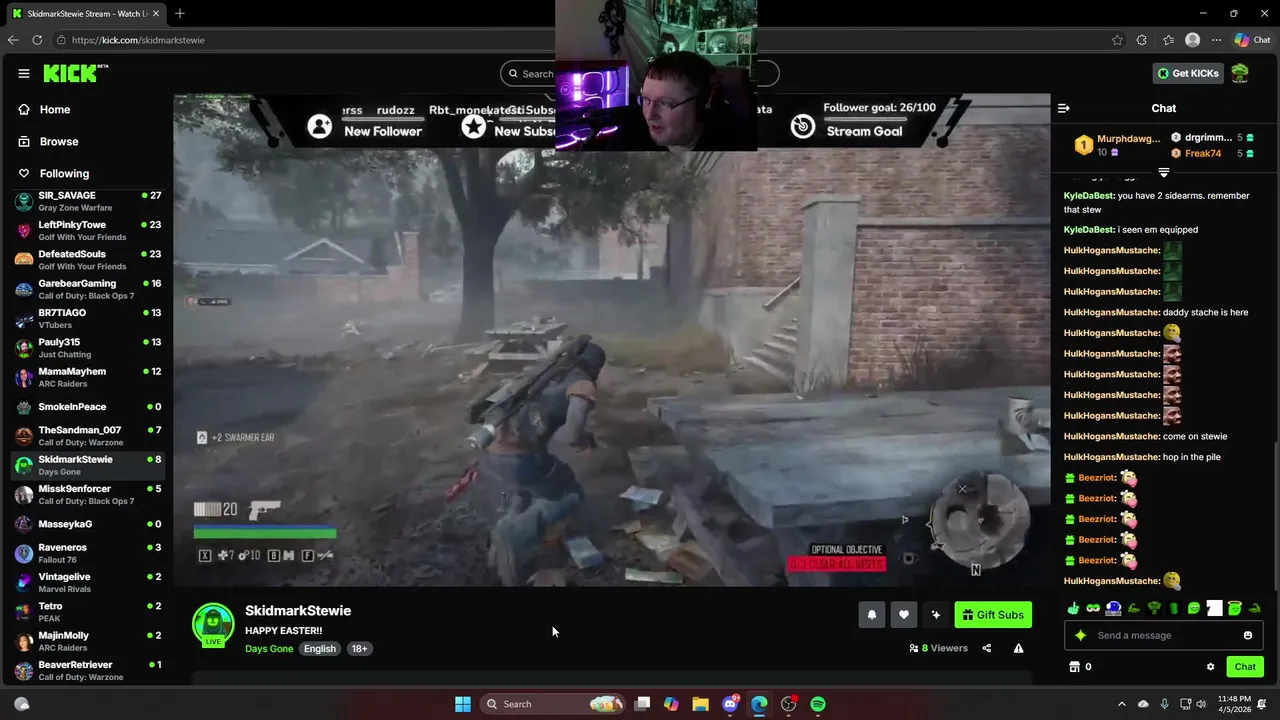Image resolution: width=1280 pixels, height=720 pixels.
Task: Open Vintagelive channel in sidebar
Action: [x=87, y=583]
